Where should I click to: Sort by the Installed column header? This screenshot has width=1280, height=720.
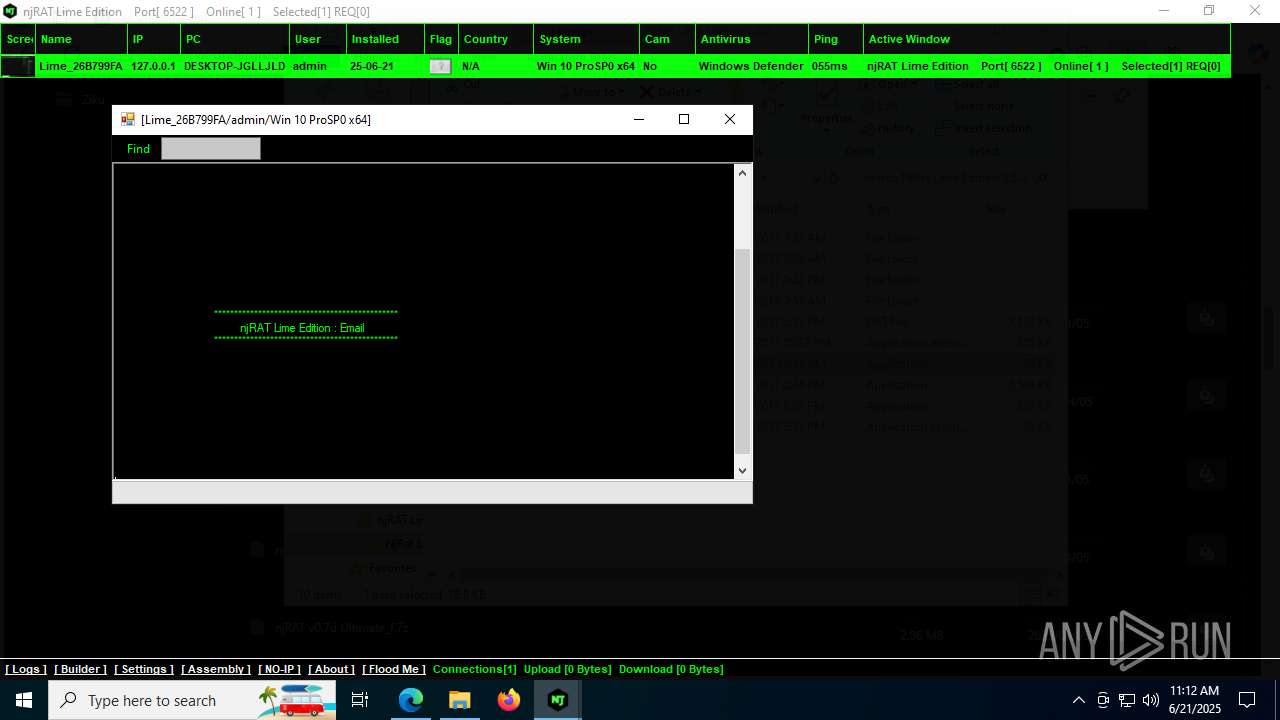[385, 39]
